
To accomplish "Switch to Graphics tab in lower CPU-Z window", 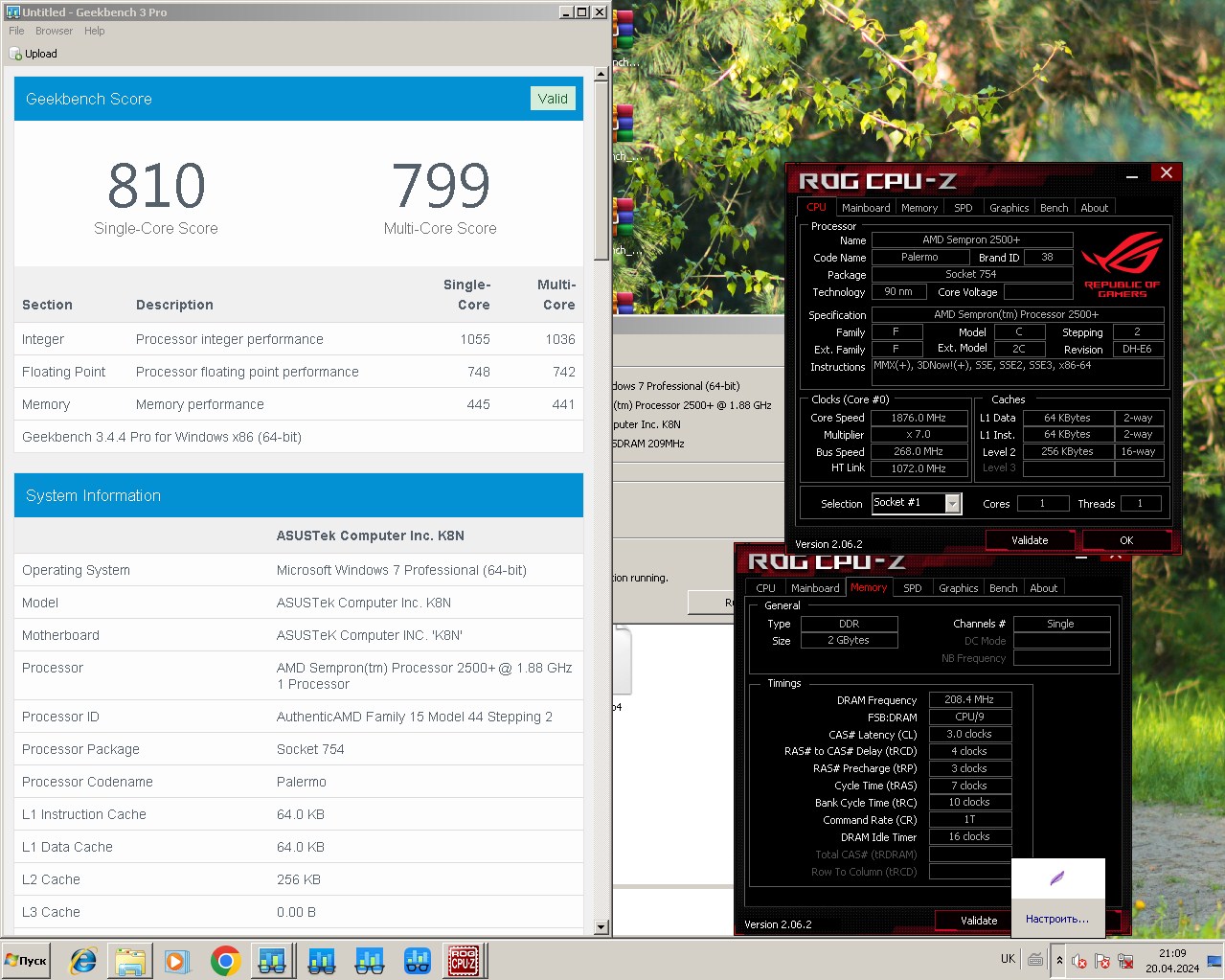I will pos(959,588).
